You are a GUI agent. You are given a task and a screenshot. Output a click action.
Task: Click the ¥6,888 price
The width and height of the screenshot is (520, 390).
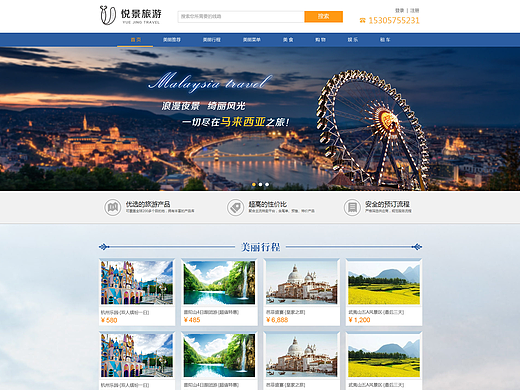pyautogui.click(x=277, y=320)
